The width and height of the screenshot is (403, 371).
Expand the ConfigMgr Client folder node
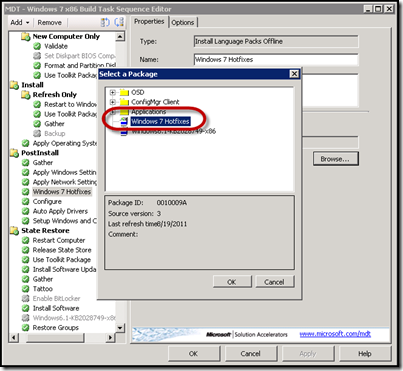pos(113,102)
